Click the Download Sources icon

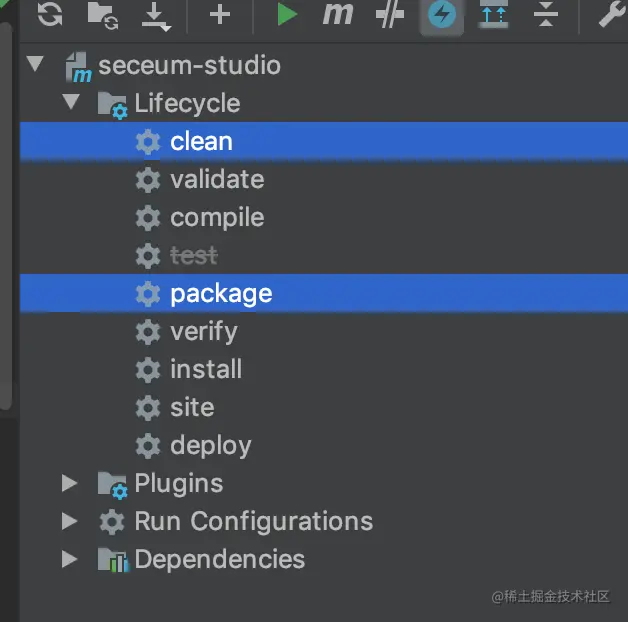point(153,14)
